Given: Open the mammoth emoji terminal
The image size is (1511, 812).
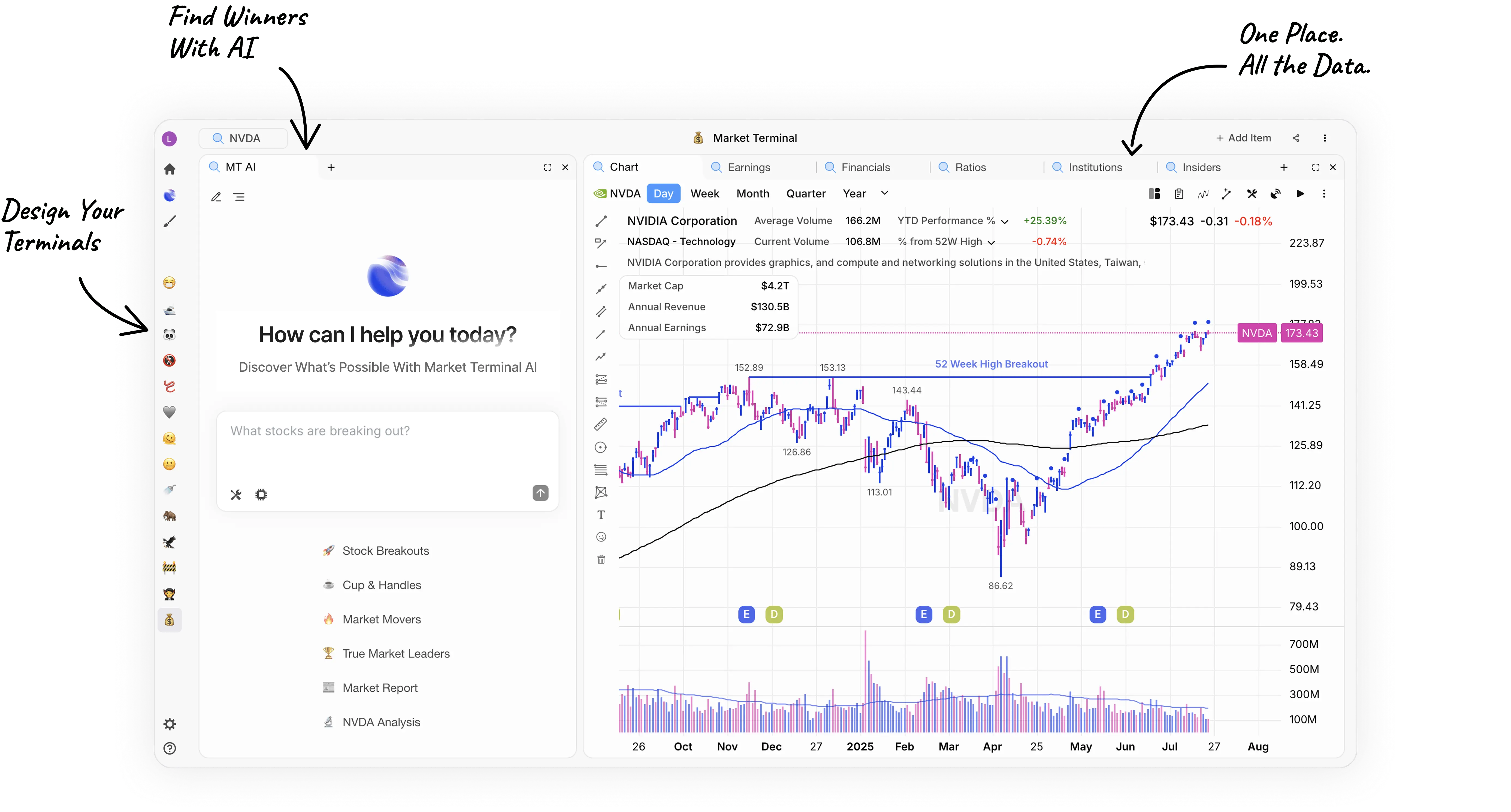Looking at the screenshot, I should [x=170, y=516].
